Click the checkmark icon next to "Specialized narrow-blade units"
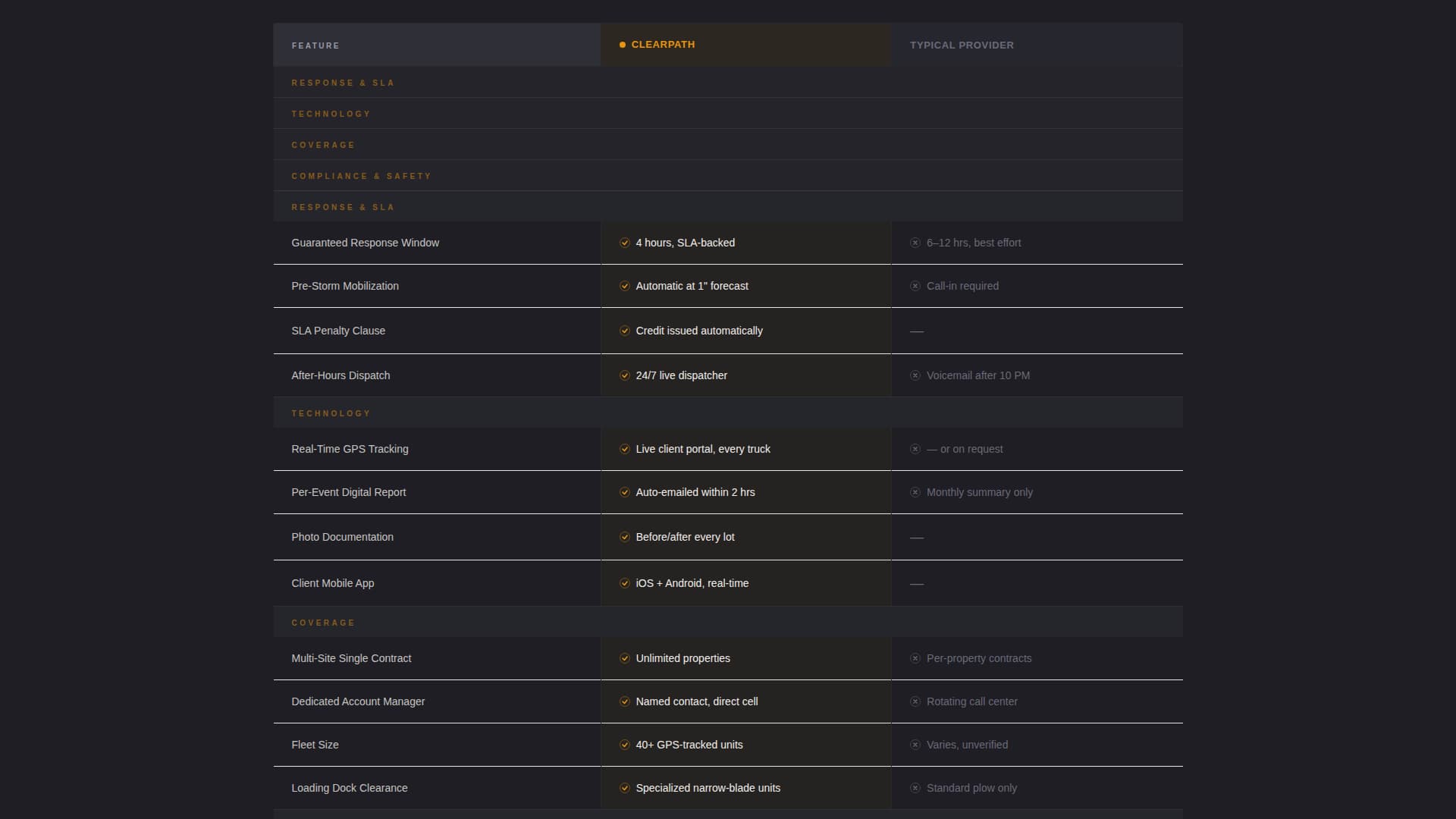 (x=625, y=788)
